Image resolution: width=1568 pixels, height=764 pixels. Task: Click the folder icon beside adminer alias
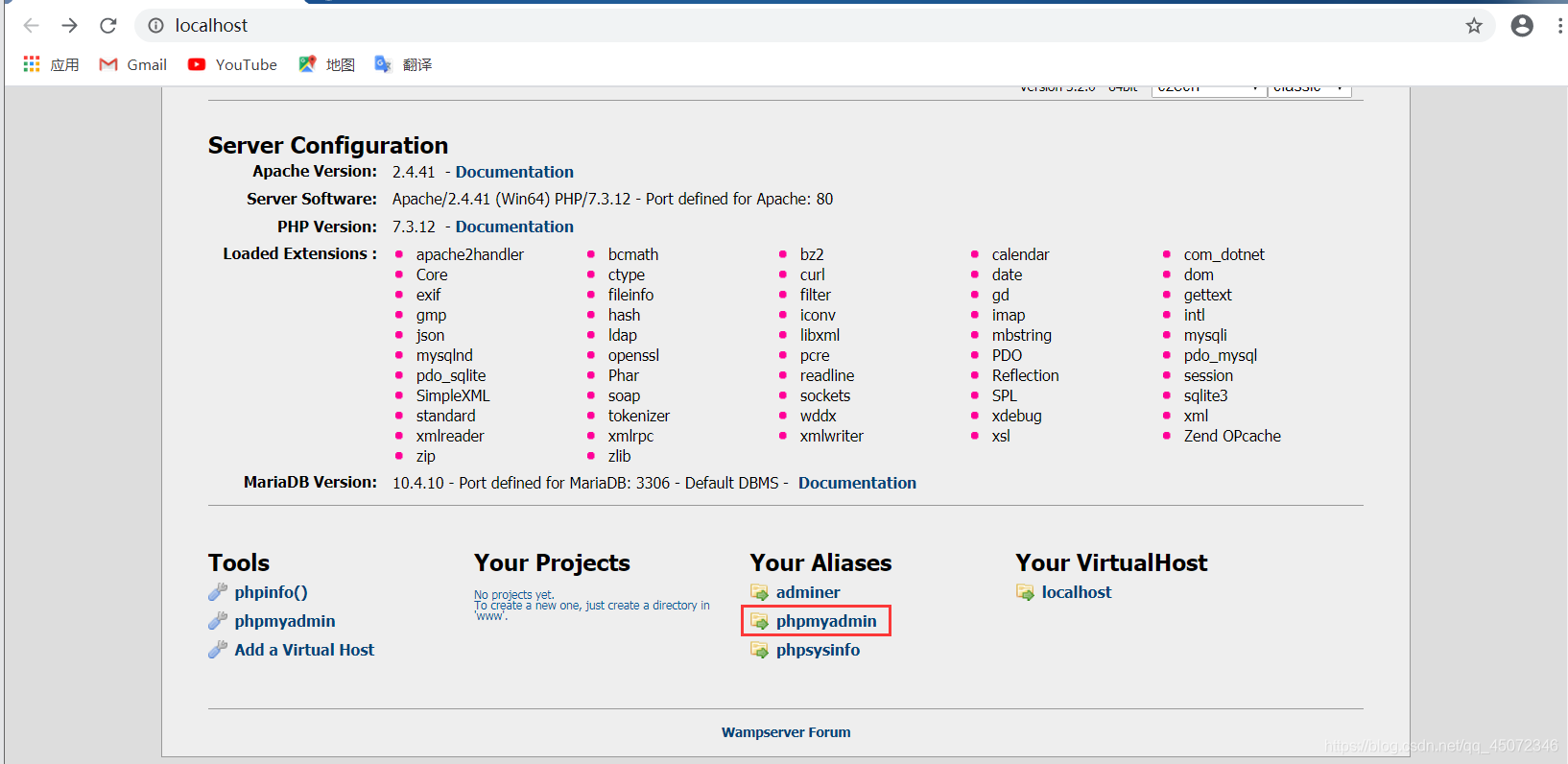point(759,592)
